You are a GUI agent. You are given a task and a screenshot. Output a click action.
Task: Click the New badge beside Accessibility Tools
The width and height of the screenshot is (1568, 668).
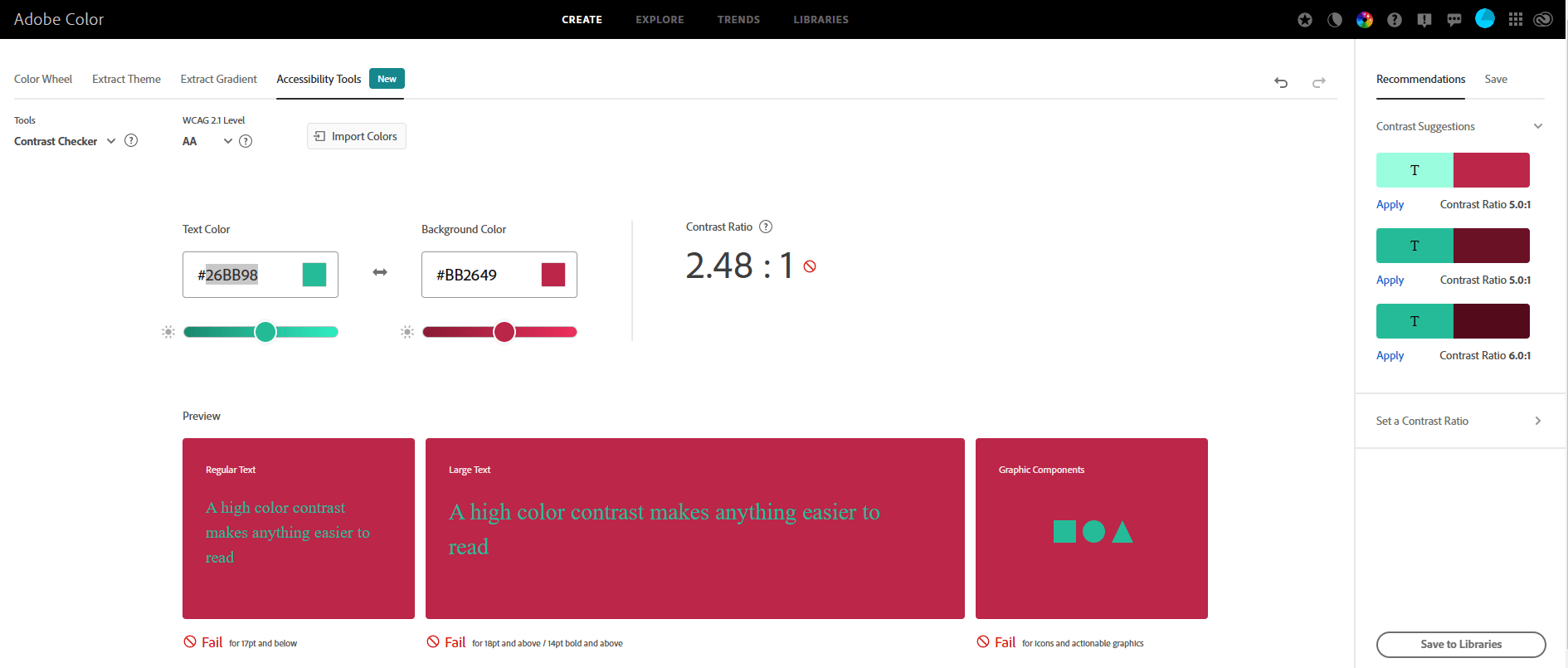pos(387,79)
